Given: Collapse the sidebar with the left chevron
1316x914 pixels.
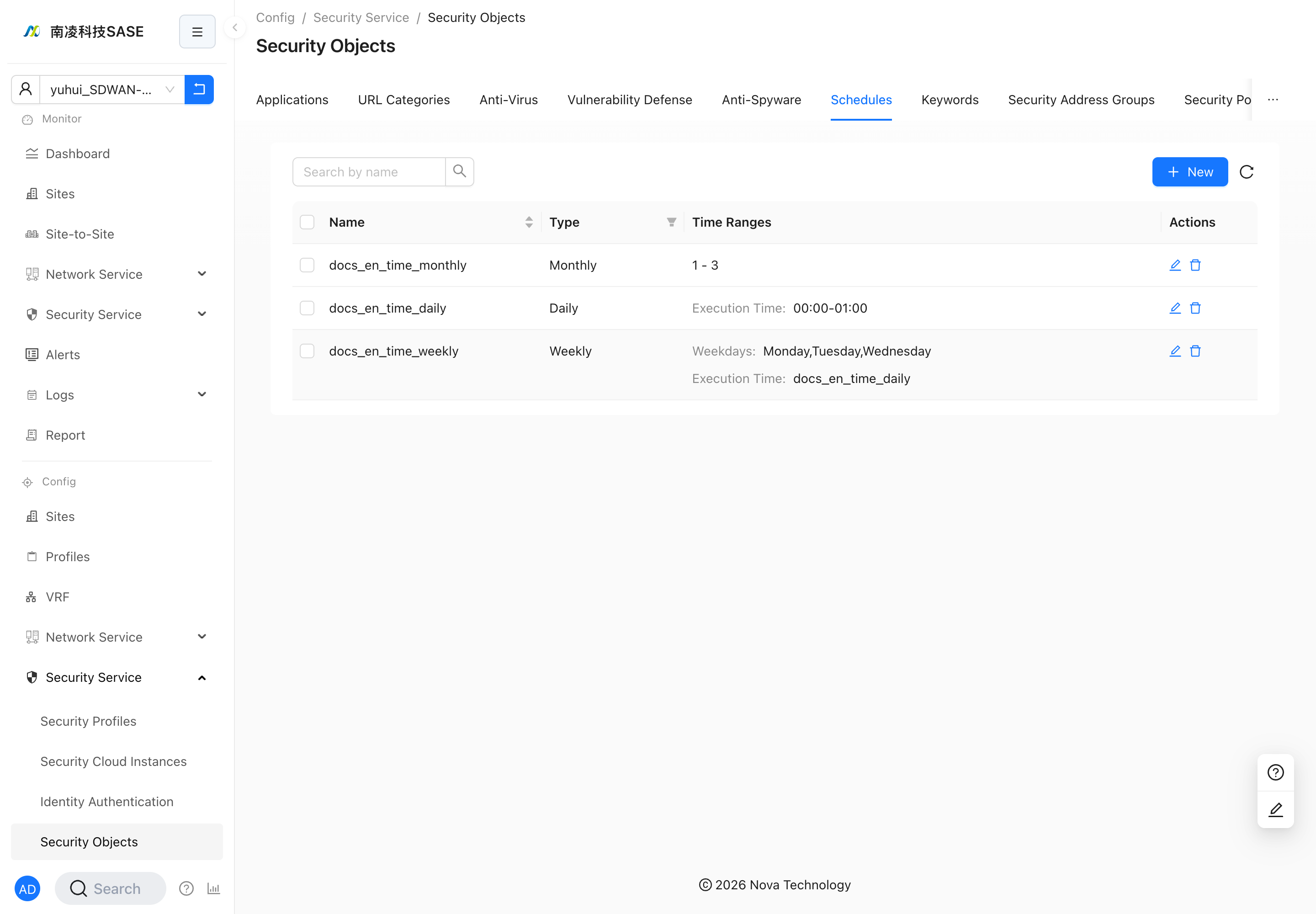Looking at the screenshot, I should (235, 27).
